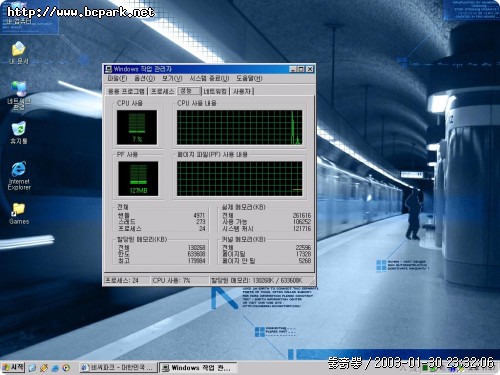Viewport: 500px width, 375px height.
Task: Click the CPU usage gauge showing 7%
Action: click(137, 127)
